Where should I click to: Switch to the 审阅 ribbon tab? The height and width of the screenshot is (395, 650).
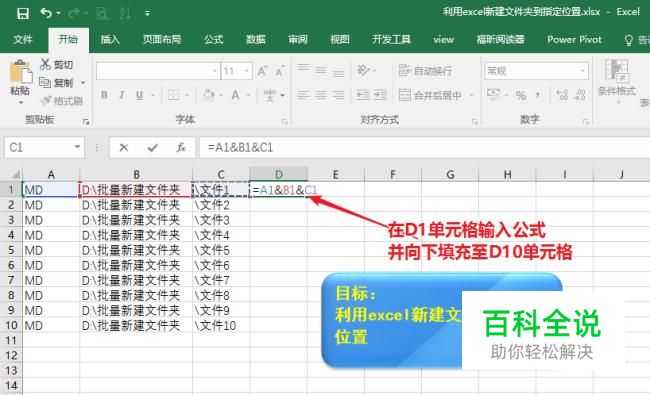(x=298, y=40)
